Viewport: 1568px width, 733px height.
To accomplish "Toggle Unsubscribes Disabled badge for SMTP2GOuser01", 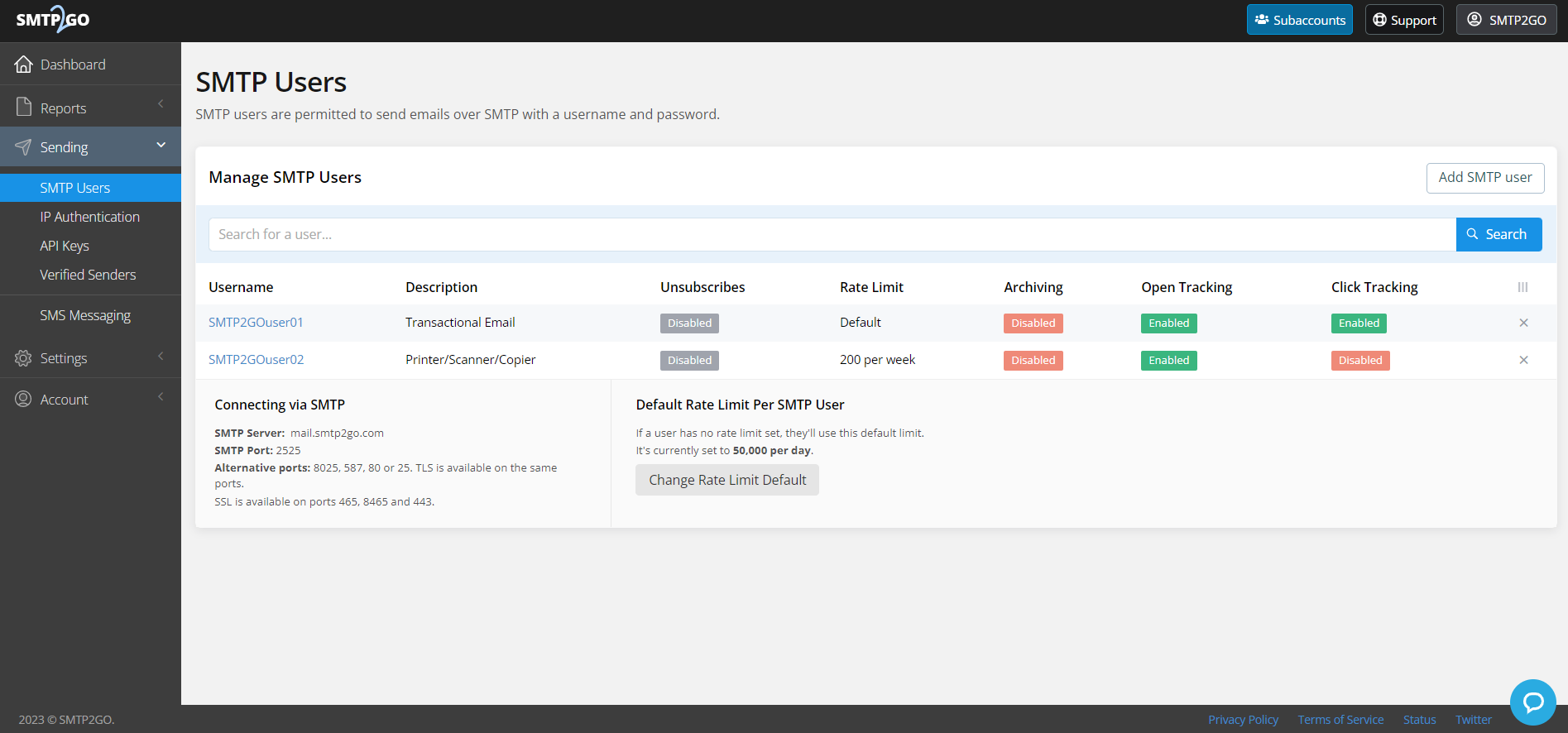I will coord(689,323).
